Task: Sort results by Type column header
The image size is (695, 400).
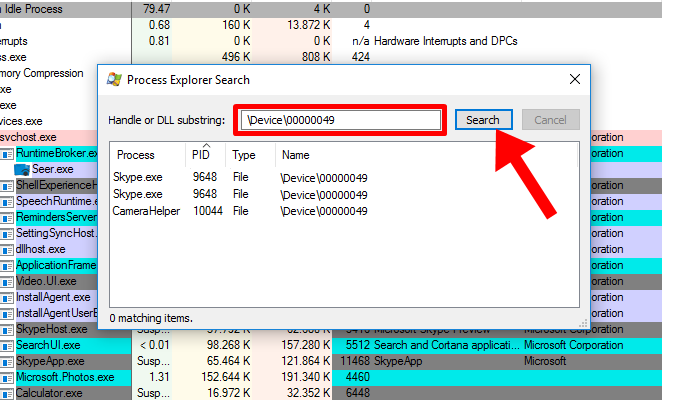Action: pyautogui.click(x=244, y=155)
